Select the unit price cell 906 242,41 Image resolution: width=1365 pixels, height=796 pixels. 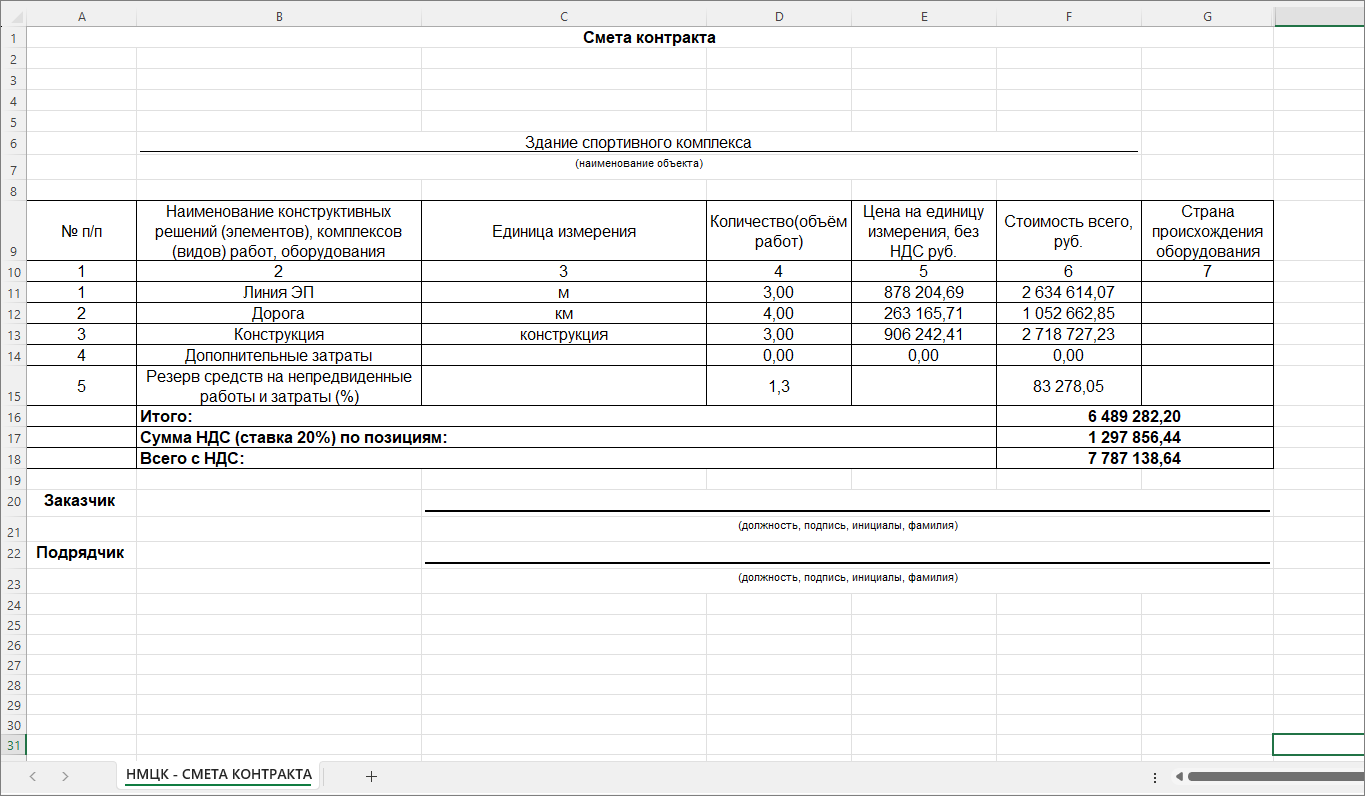923,334
